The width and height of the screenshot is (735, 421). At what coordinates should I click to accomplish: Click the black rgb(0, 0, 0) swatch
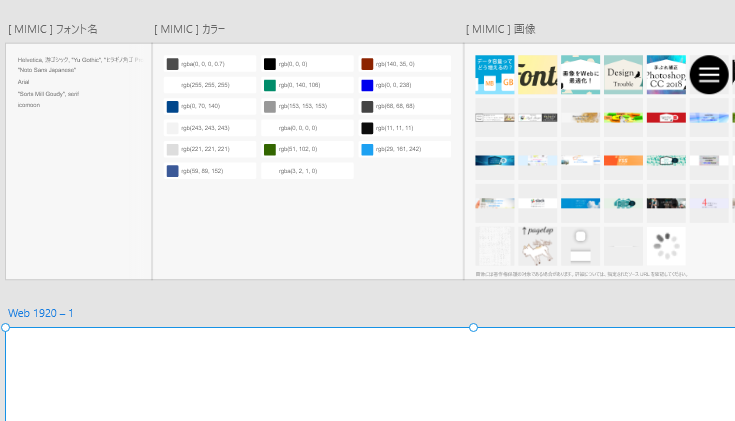(x=270, y=64)
